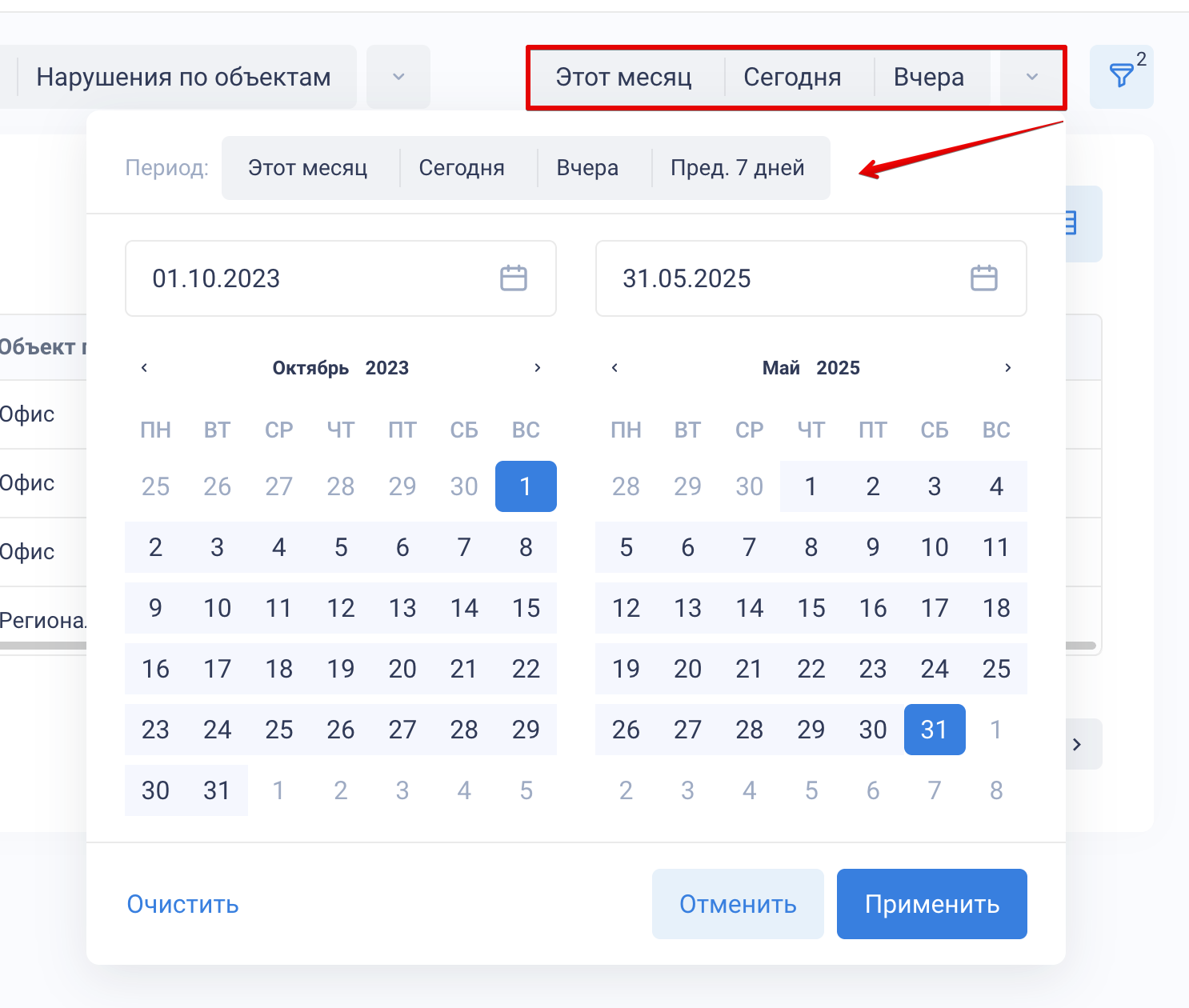Click calendar icon in the 31.05.2025 field
Screen dimensions: 1189x1008
(984, 278)
